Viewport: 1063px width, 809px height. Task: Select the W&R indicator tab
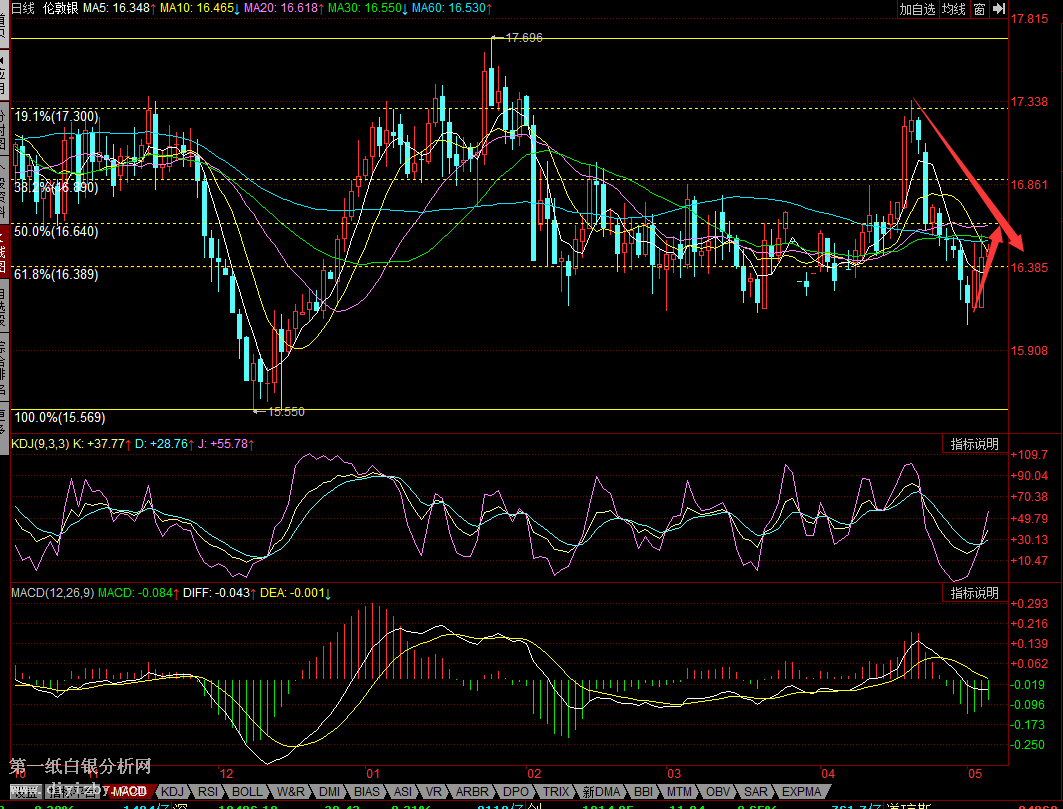click(291, 791)
